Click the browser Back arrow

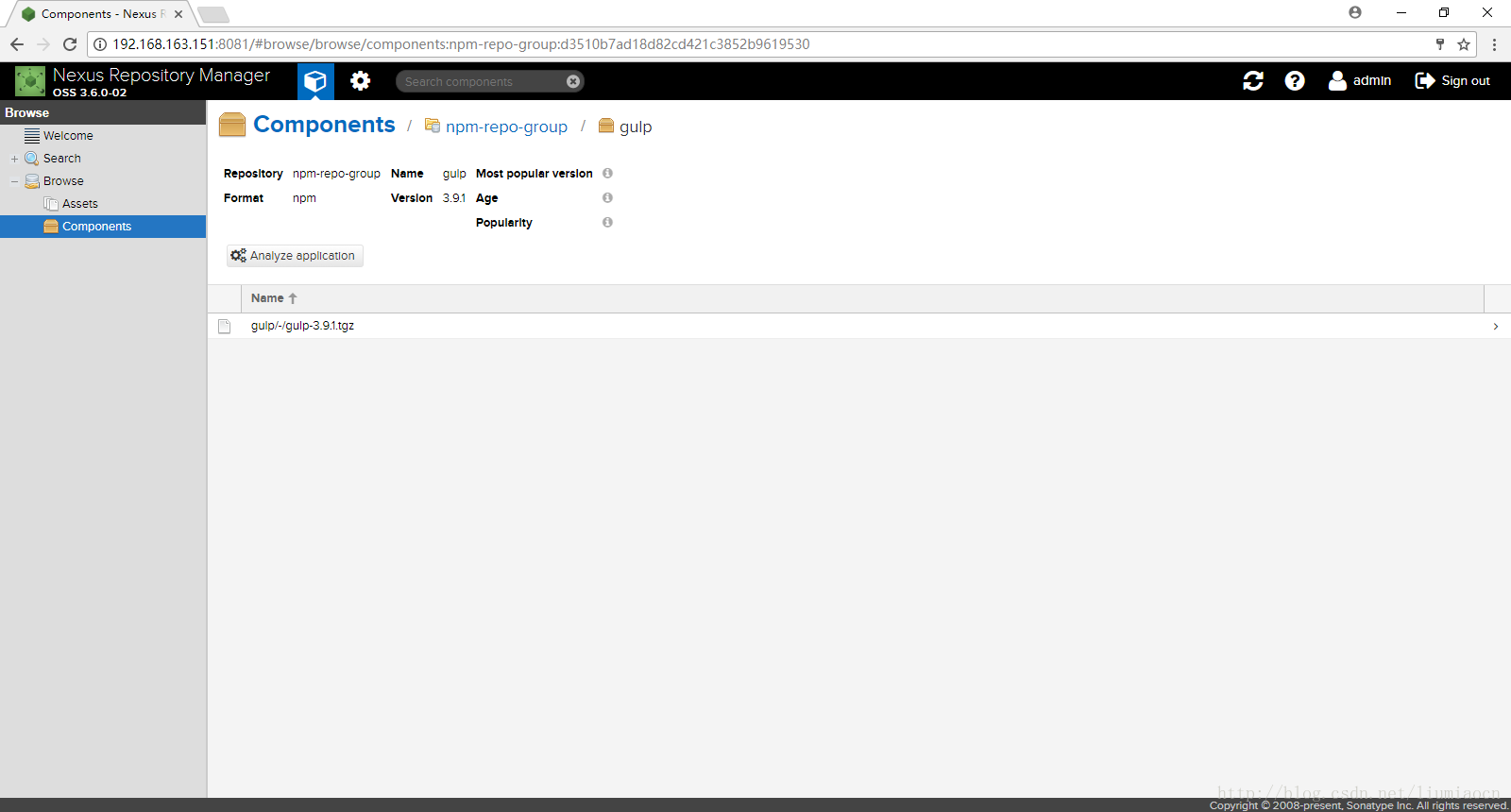(x=16, y=44)
